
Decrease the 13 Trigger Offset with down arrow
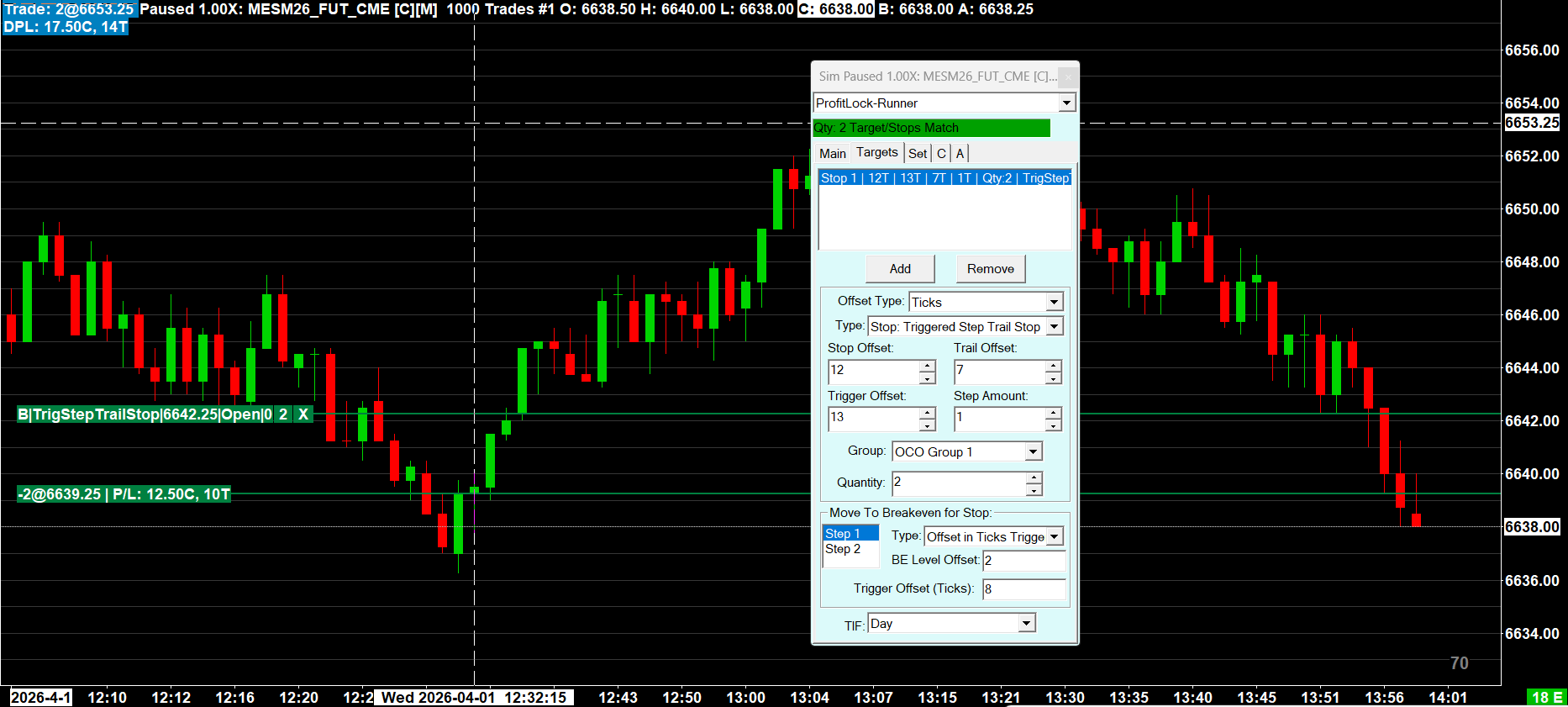coord(928,425)
